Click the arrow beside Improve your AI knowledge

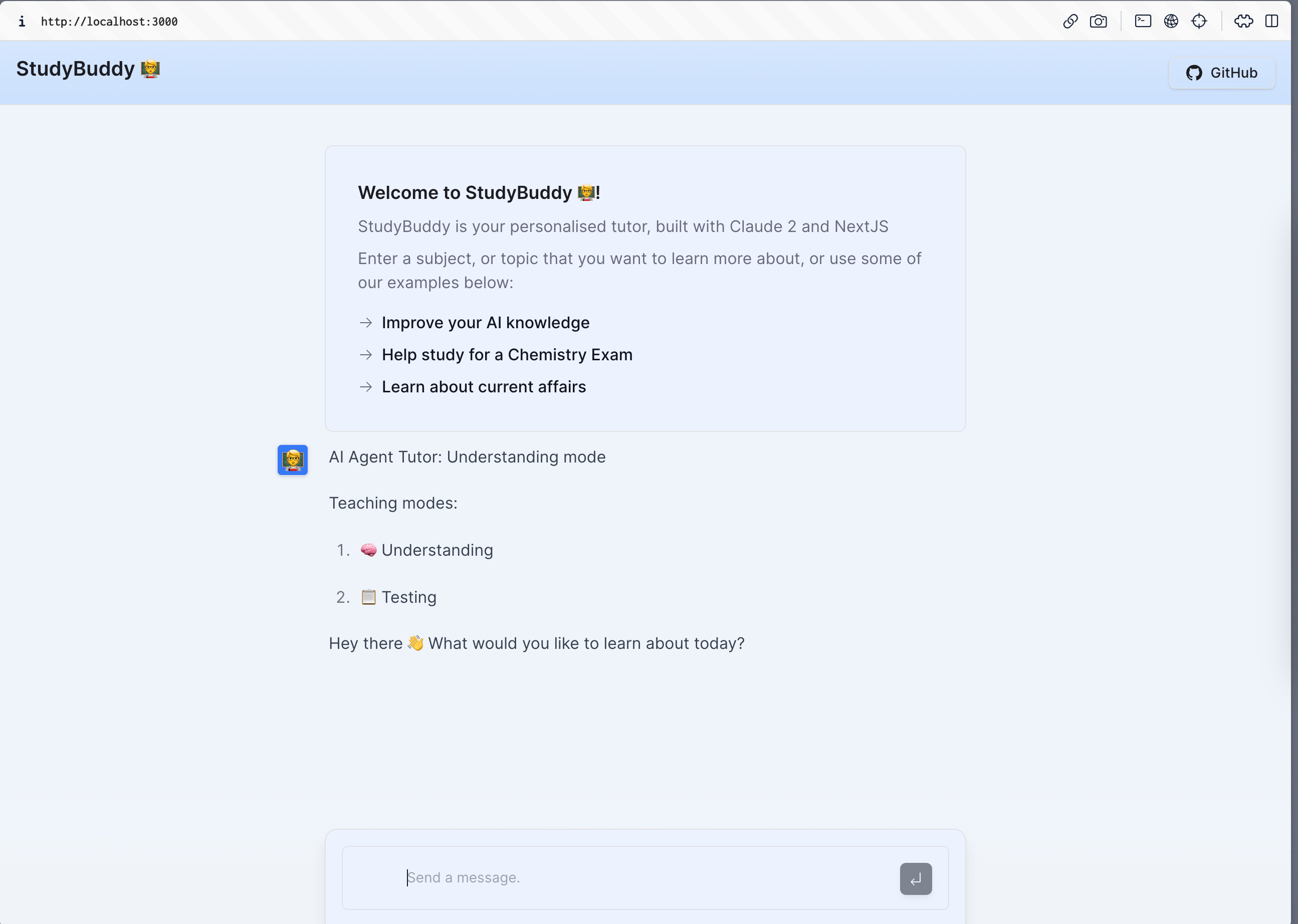pyautogui.click(x=366, y=323)
